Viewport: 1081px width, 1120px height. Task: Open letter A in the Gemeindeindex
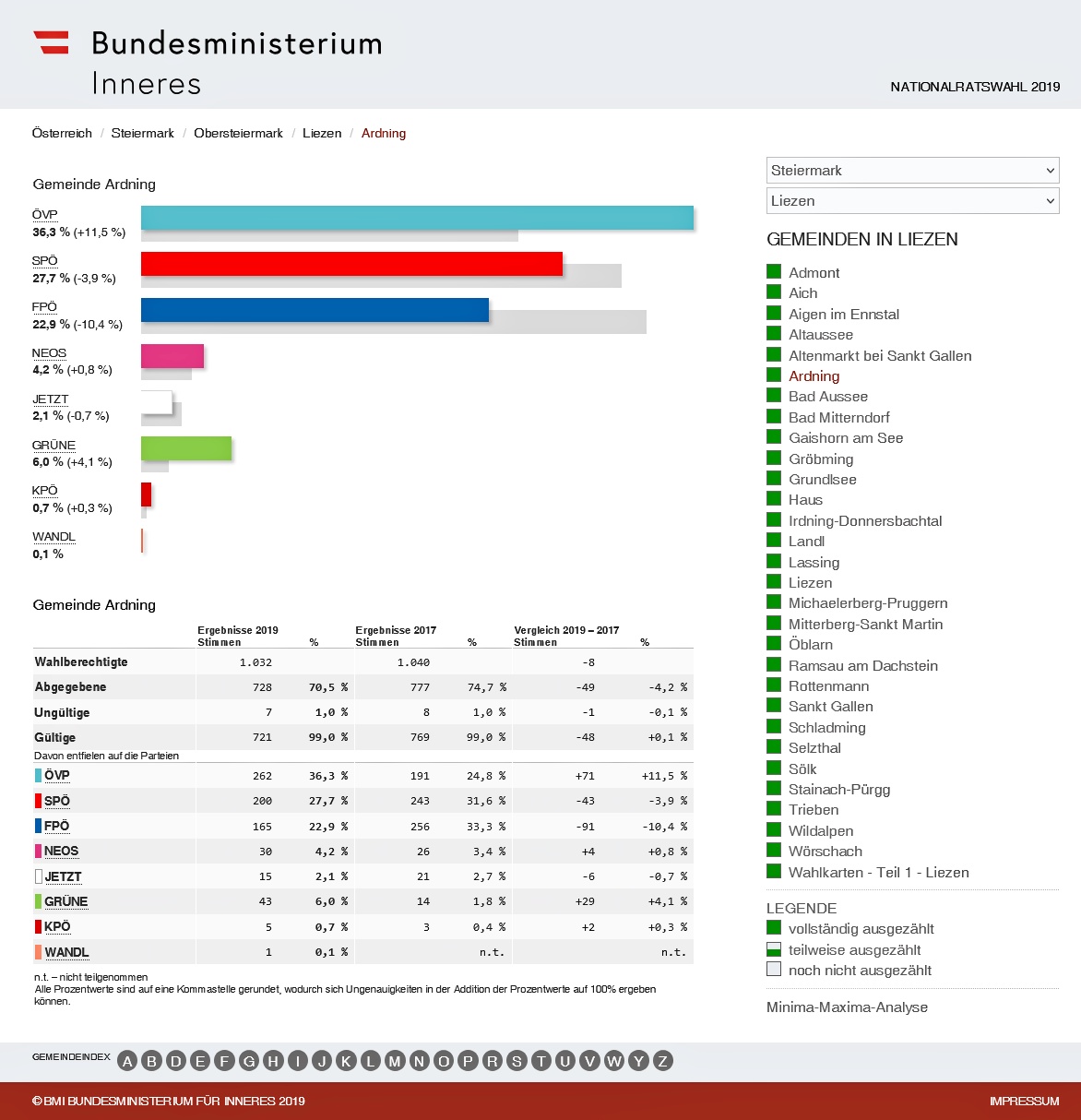coord(127,1061)
